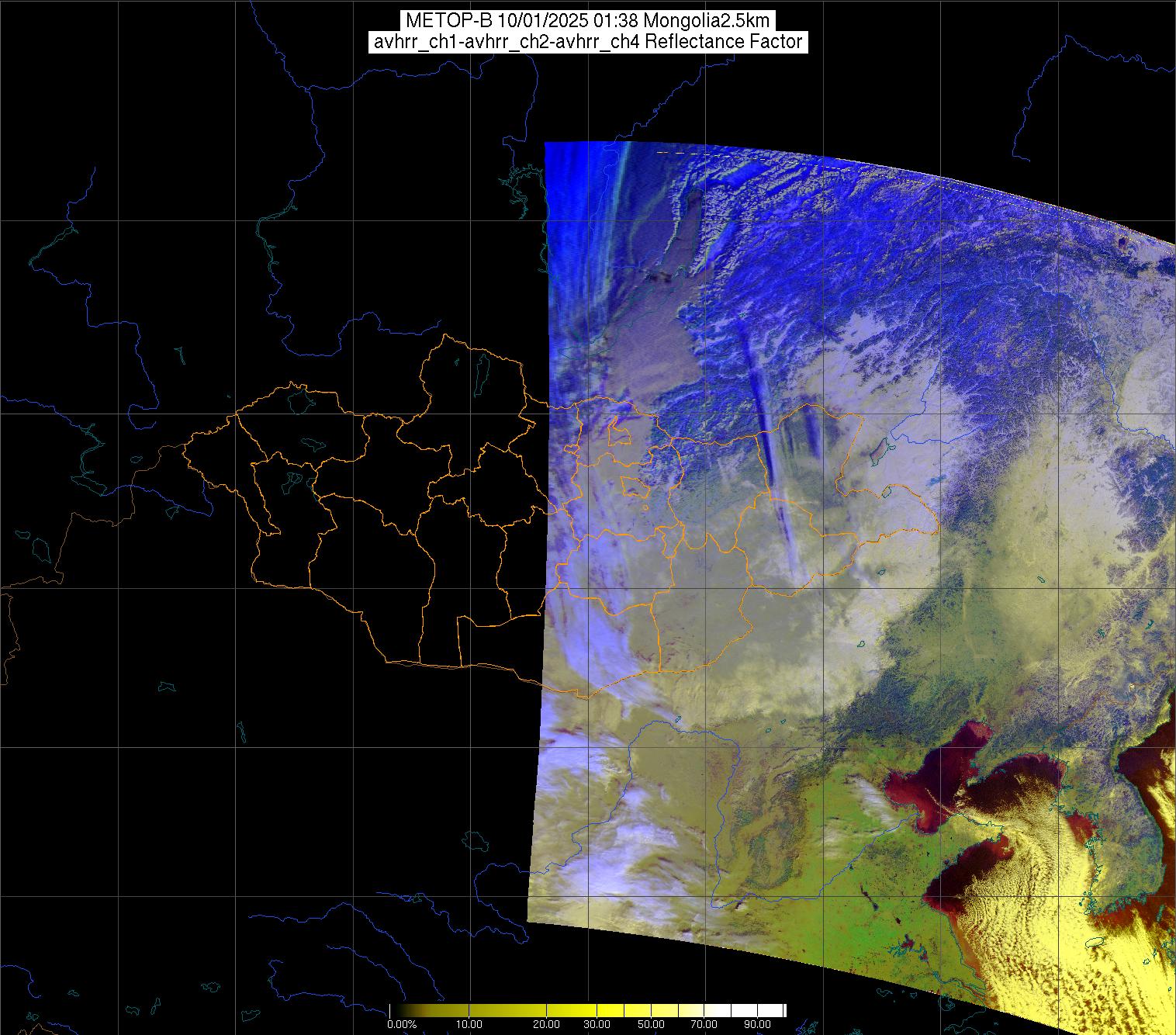
Task: Click the title "METOP-B 10/01/2025 01:38 Mongolia2.5km"
Action: point(587,20)
